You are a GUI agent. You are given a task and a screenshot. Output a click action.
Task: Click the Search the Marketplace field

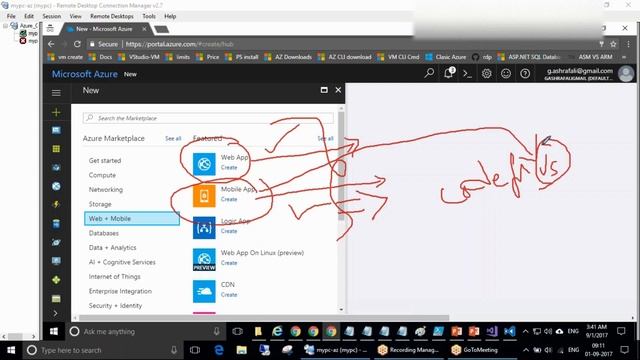click(208, 118)
